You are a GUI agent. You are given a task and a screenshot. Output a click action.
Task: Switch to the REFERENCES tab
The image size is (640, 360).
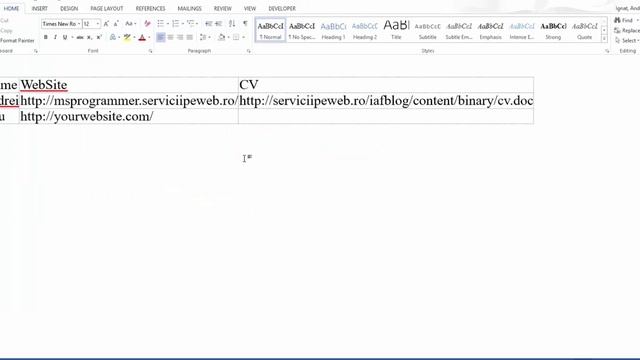click(x=151, y=8)
